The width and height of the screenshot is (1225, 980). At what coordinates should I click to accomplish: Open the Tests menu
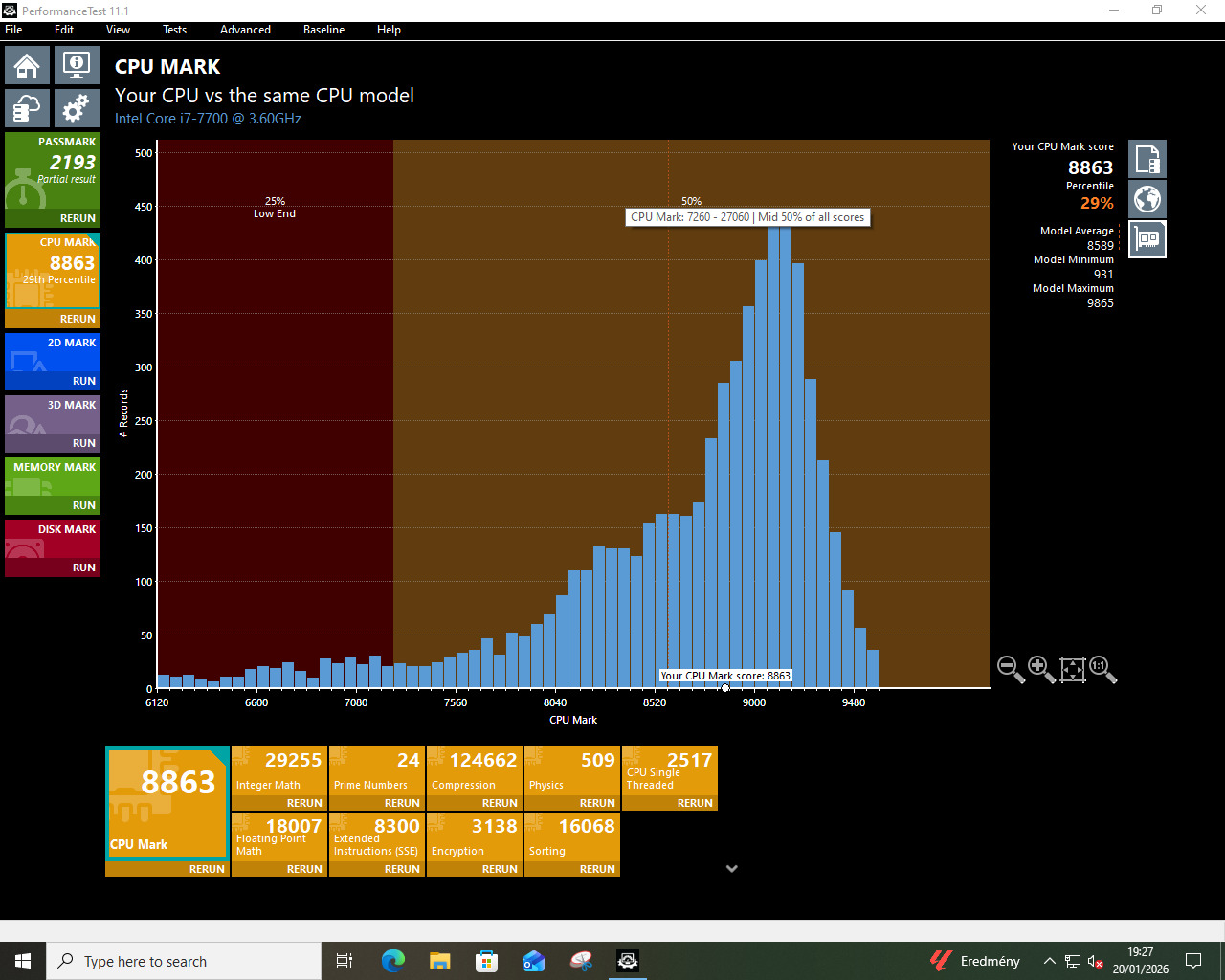click(x=174, y=30)
